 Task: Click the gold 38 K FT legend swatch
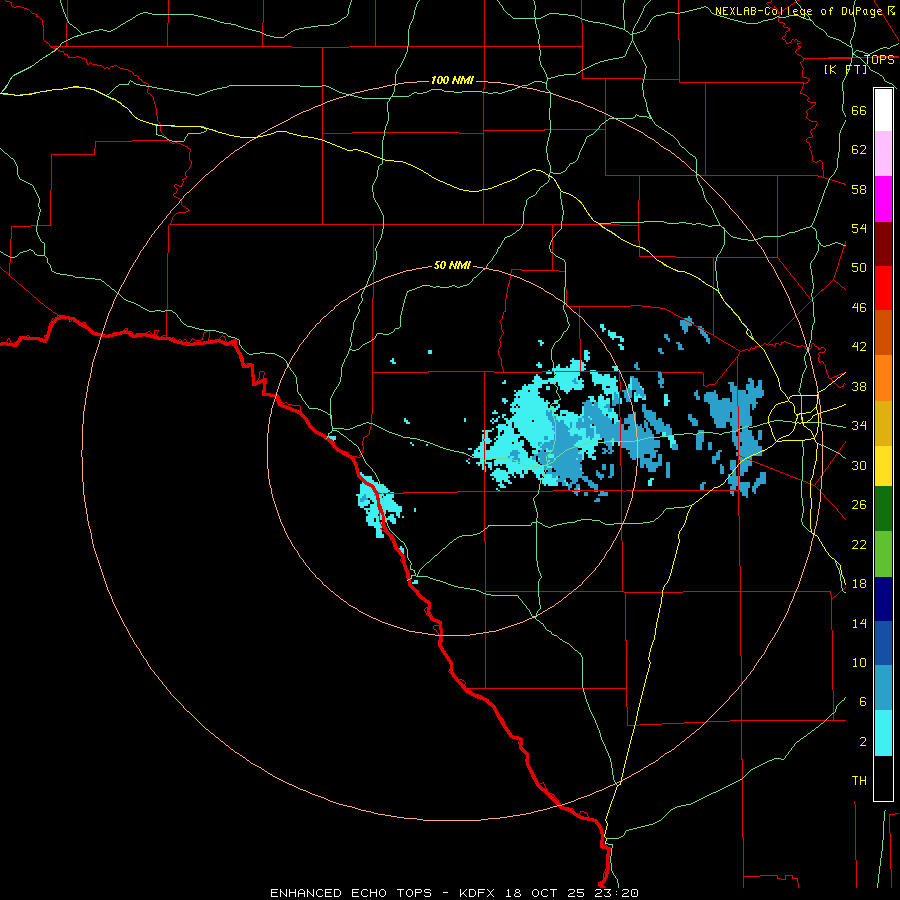pyautogui.click(x=883, y=423)
